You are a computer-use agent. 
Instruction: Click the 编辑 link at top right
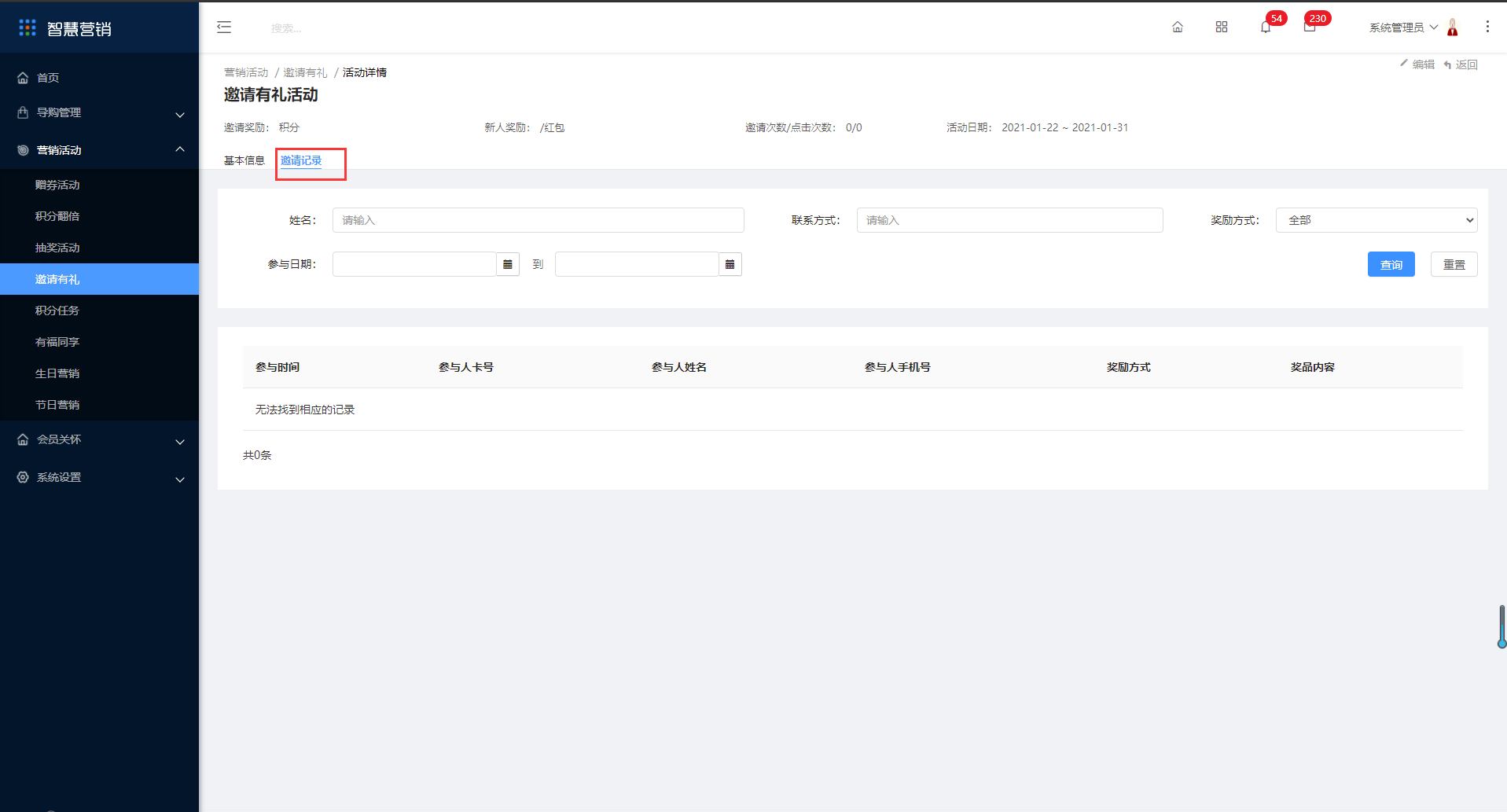1424,64
